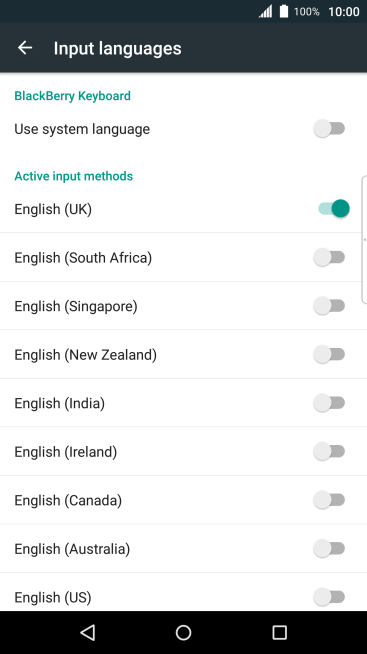Image resolution: width=367 pixels, height=654 pixels.
Task: Switch on English (Singapore) input
Action: (329, 306)
